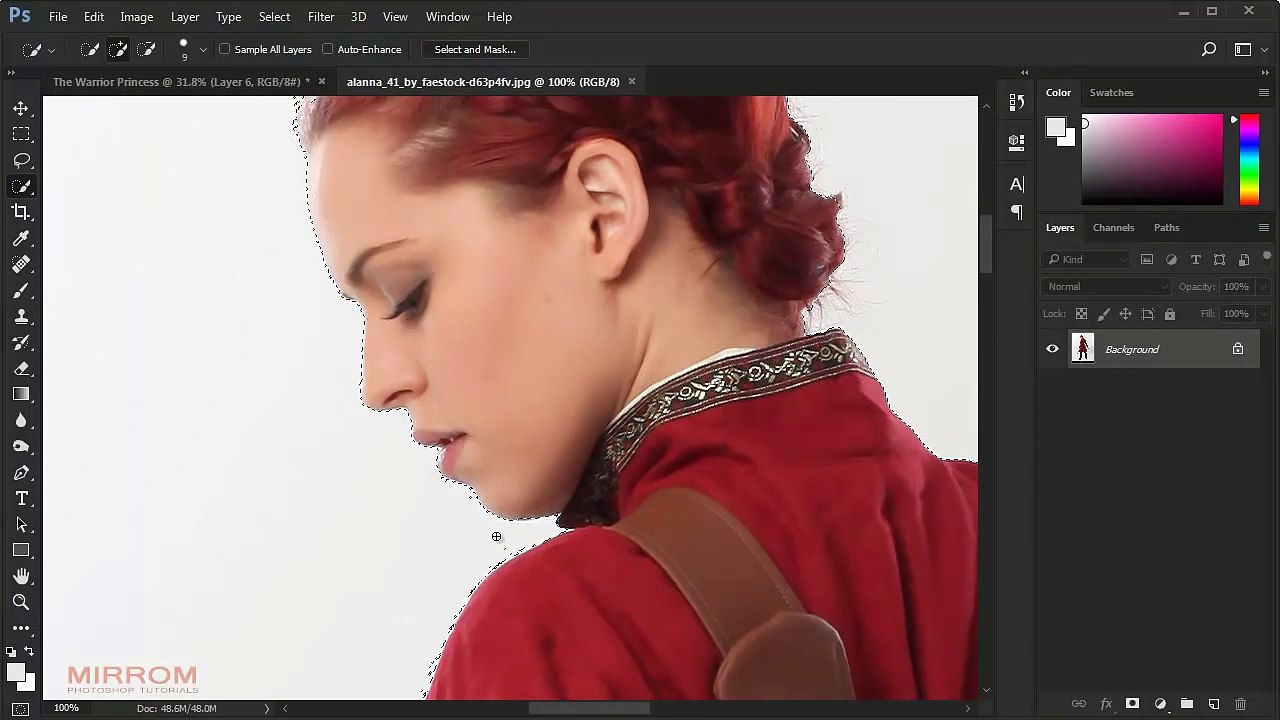Toggle lock transparent pixels

[x=1081, y=314]
